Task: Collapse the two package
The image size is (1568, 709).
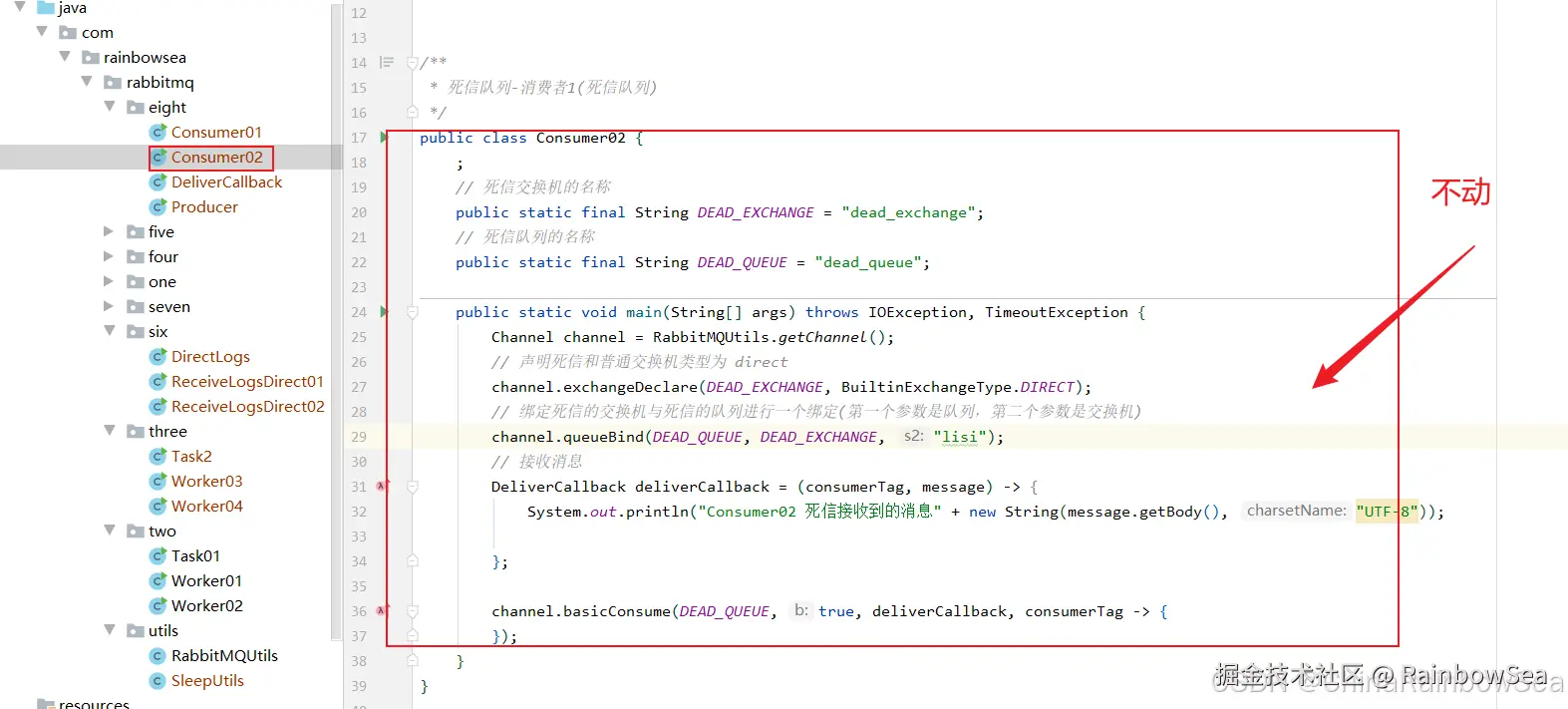Action: 110,531
